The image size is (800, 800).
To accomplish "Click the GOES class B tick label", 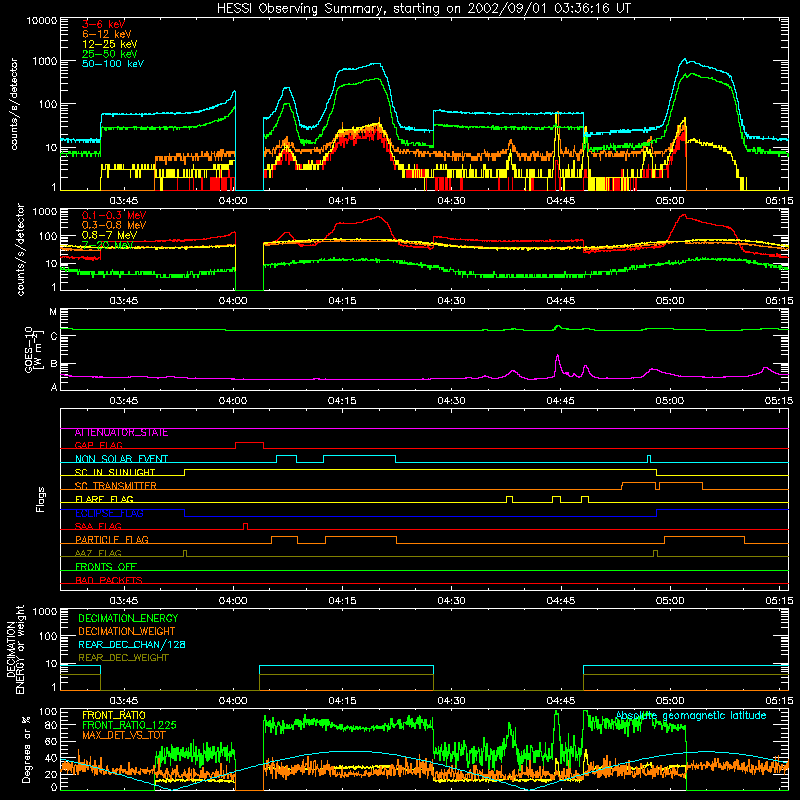I will pos(54,364).
